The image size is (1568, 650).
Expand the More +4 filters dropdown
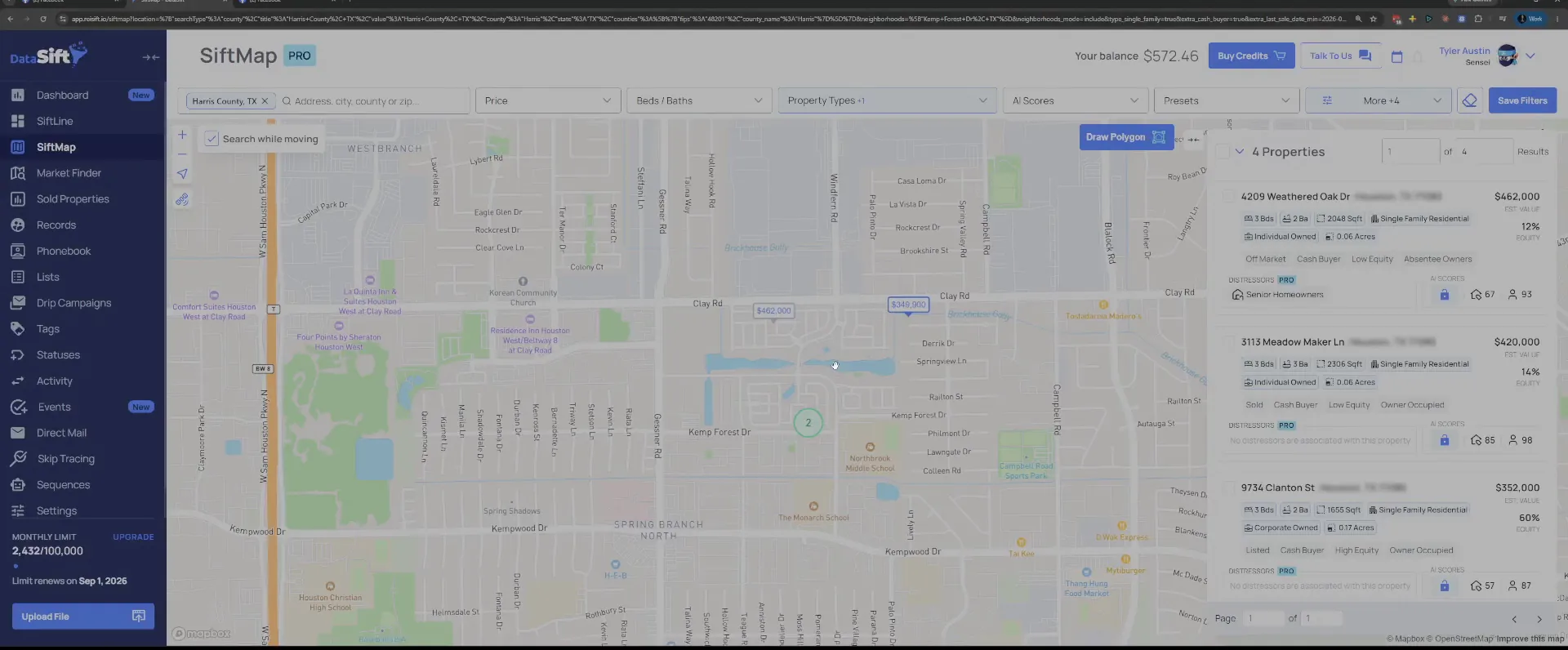click(1379, 100)
